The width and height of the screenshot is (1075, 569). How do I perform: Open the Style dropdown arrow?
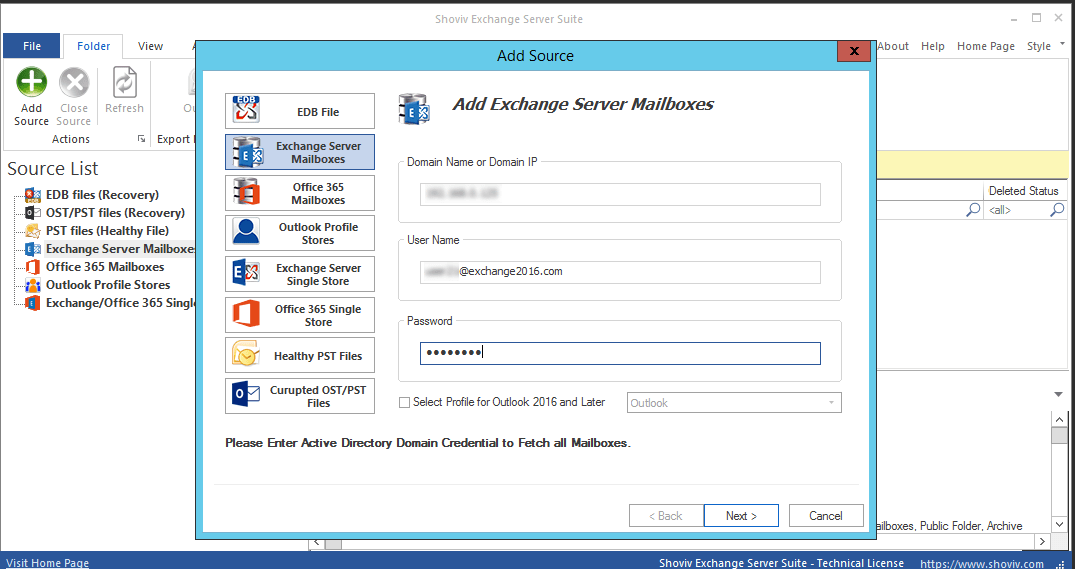click(1063, 45)
